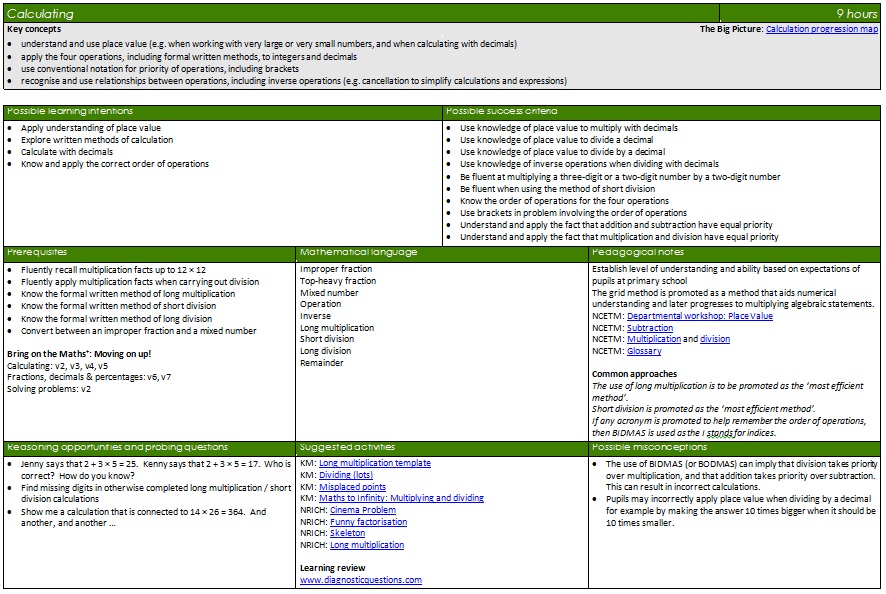Image resolution: width=886 pixels, height=594 pixels.
Task: Visit www.diagnosticquestions.com link
Action: click(x=361, y=580)
